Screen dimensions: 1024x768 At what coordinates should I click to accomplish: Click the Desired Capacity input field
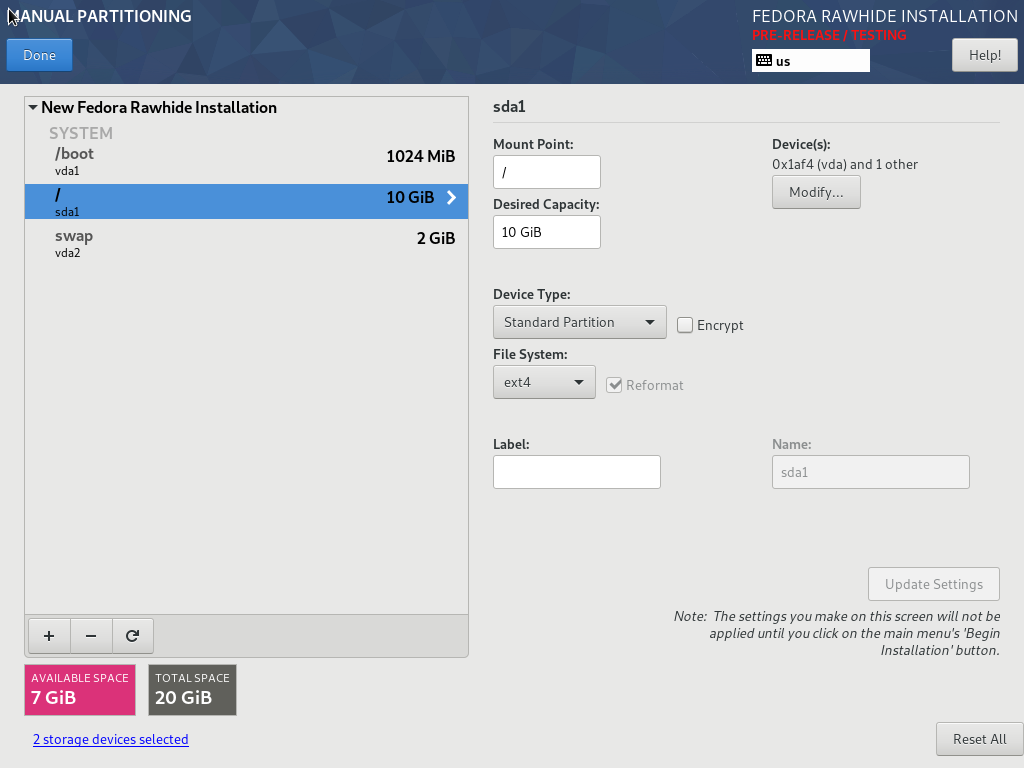[547, 232]
